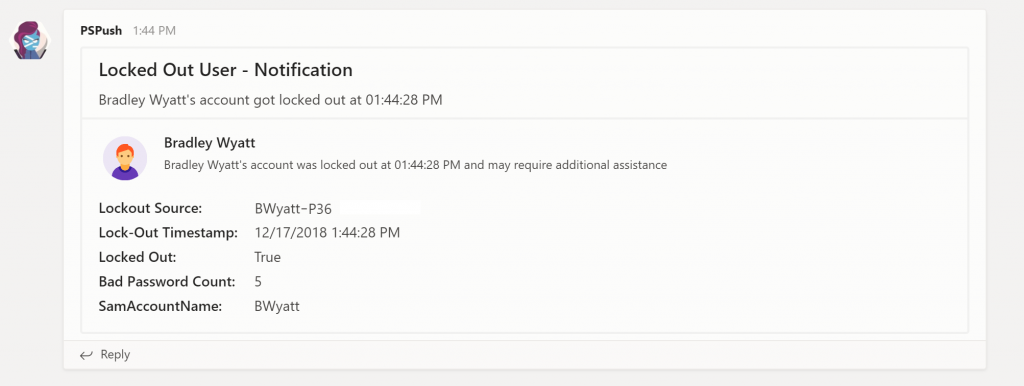The height and width of the screenshot is (386, 1024).
Task: Click the Bad Password Count label
Action: pos(167,281)
